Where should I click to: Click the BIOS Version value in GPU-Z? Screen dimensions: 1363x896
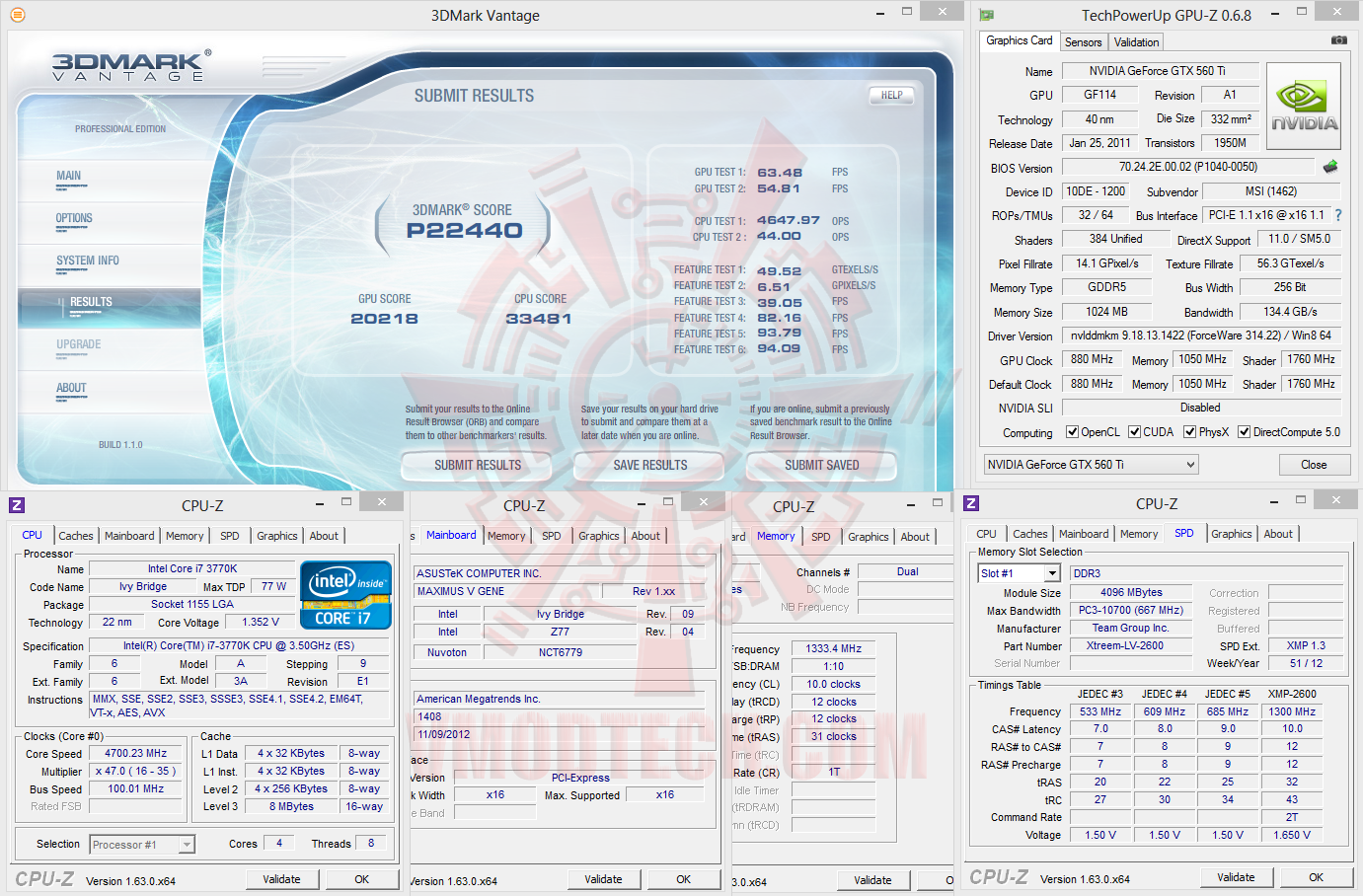coord(1188,167)
